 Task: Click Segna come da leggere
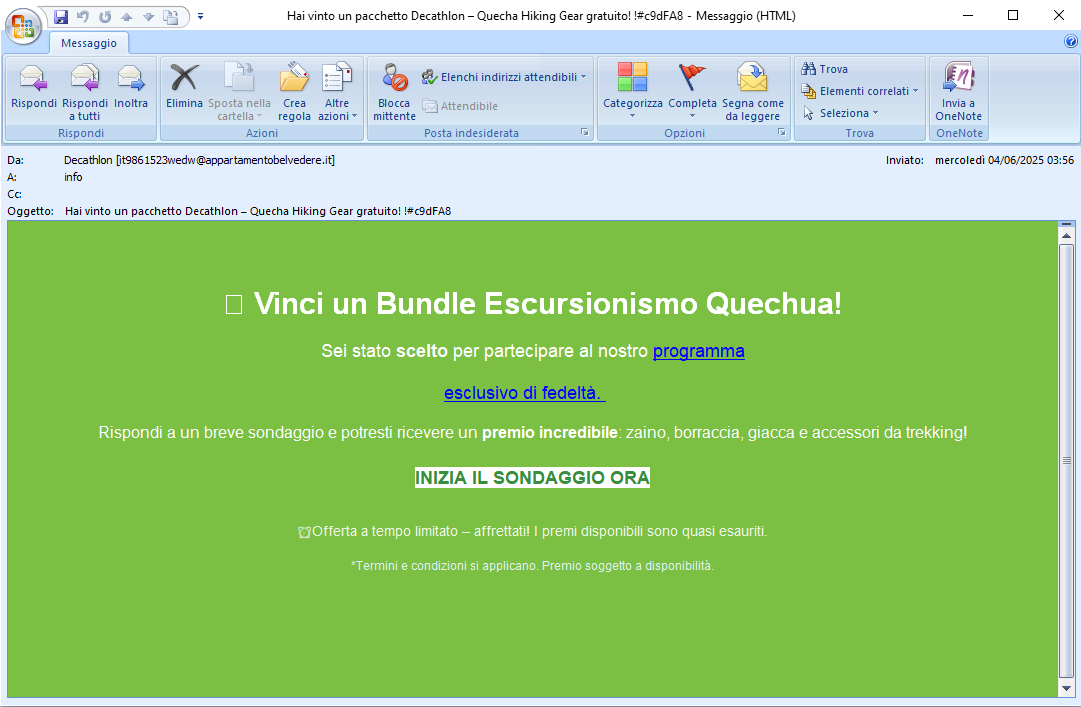753,92
